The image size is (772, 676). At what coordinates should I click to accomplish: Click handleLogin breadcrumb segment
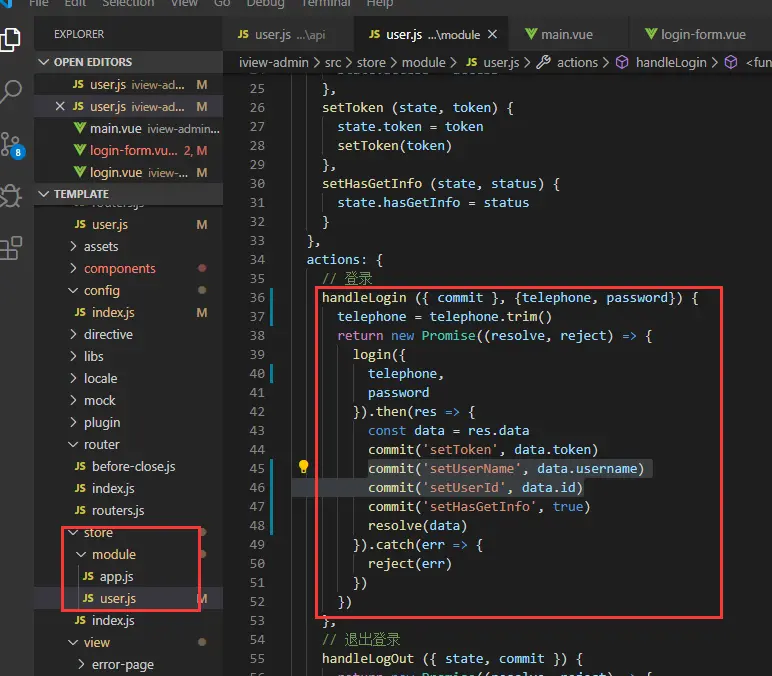coord(671,63)
